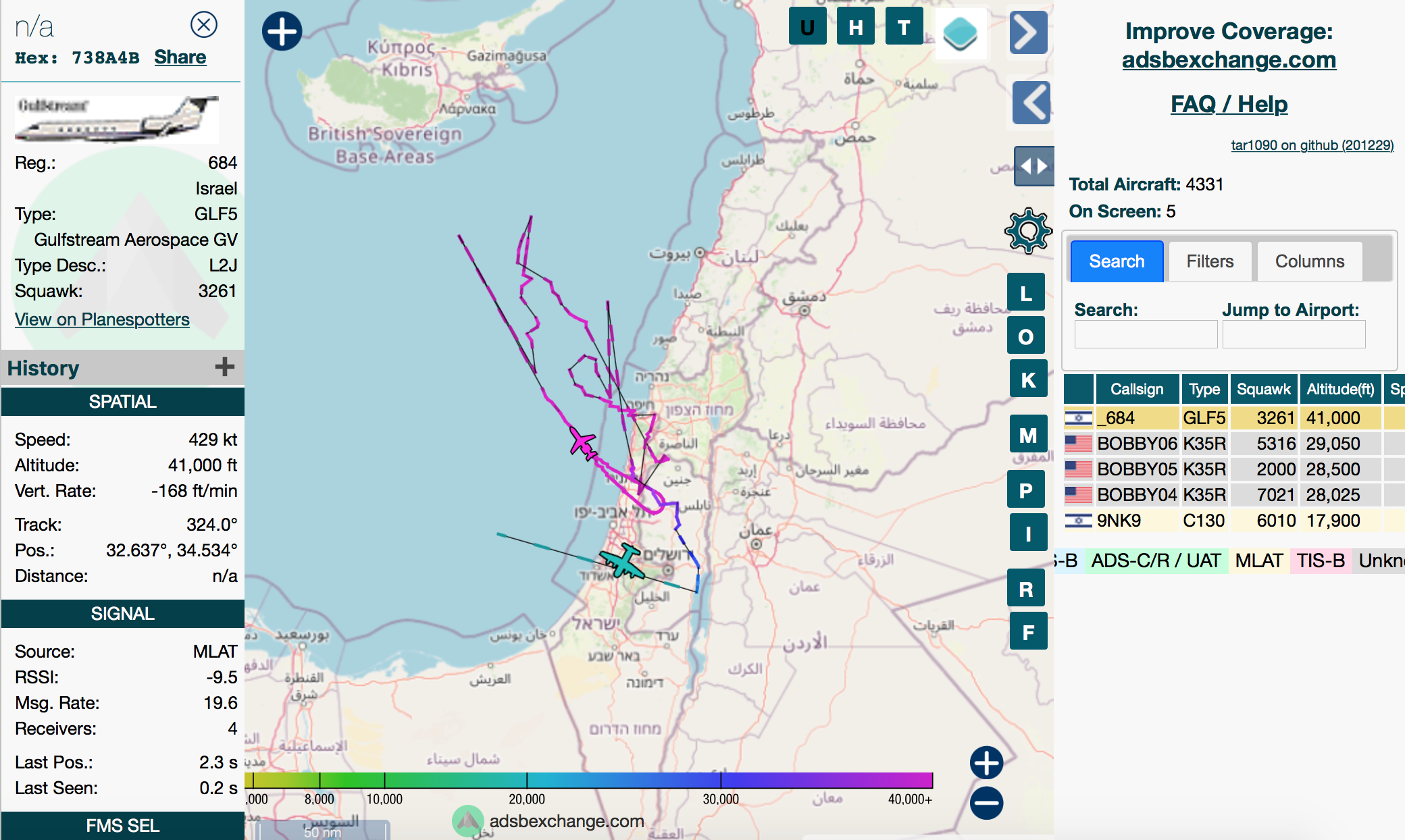Sort table by Altitude(ft) column

pos(1340,389)
